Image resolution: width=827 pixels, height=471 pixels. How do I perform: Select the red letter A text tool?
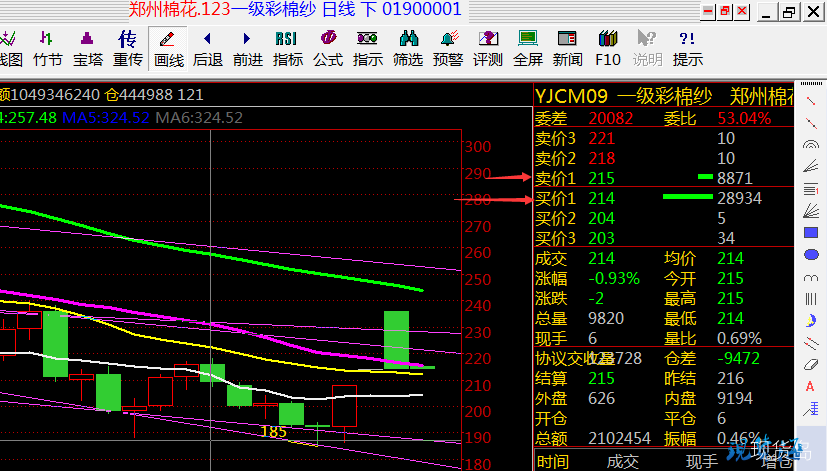click(811, 386)
